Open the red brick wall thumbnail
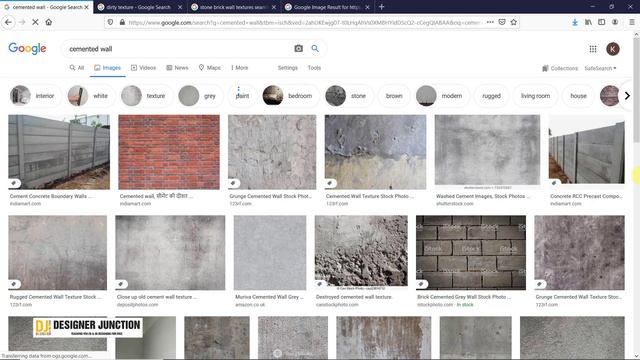Image resolution: width=640 pixels, height=360 pixels. point(169,152)
